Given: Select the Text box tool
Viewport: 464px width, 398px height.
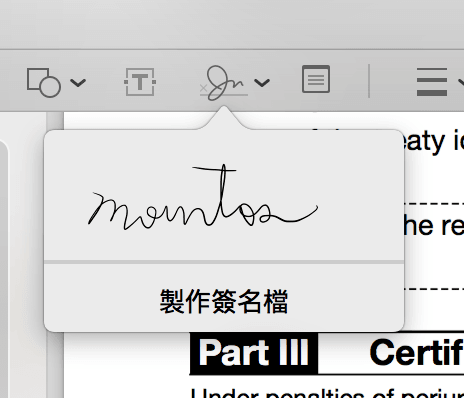Looking at the screenshot, I should 140,82.
